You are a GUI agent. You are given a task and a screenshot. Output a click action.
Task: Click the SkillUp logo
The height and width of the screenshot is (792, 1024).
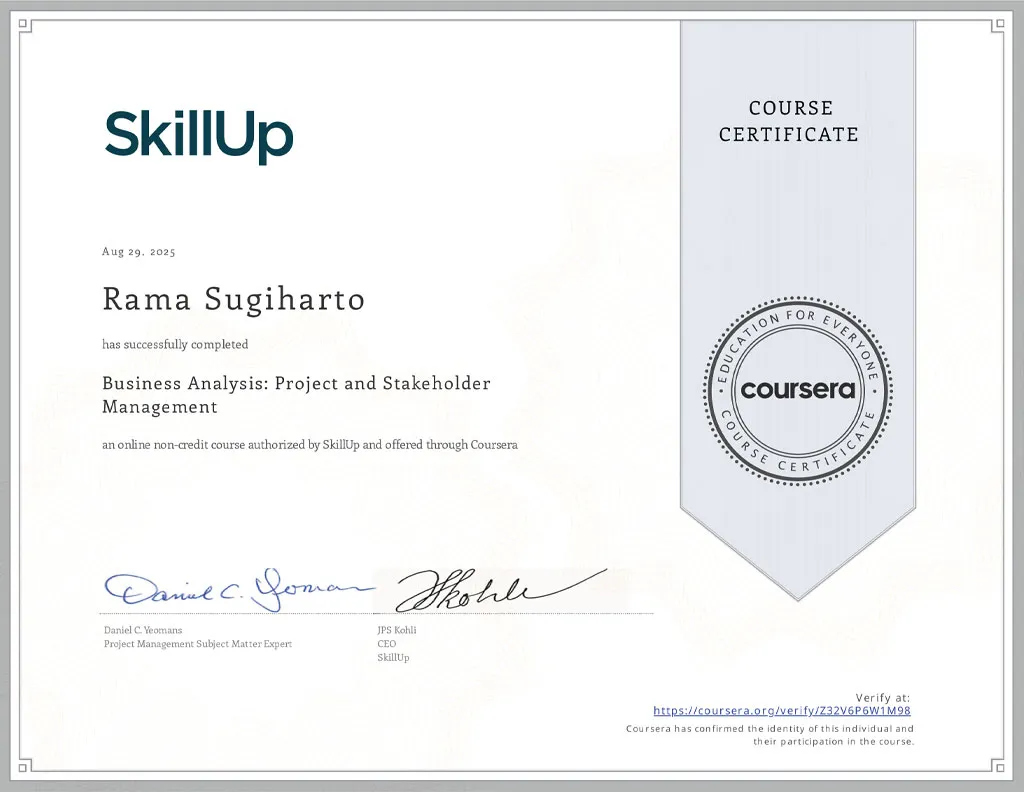click(199, 136)
